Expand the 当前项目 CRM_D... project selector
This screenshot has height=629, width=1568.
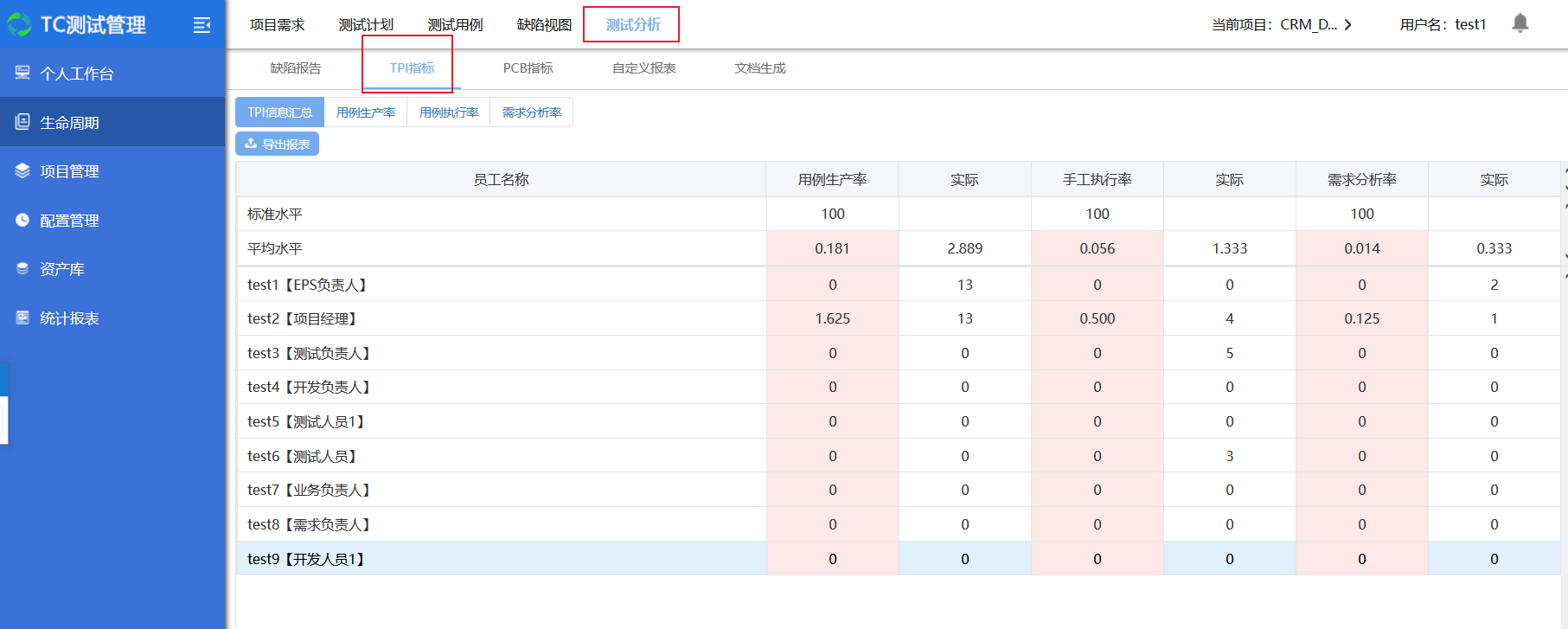(x=1282, y=25)
